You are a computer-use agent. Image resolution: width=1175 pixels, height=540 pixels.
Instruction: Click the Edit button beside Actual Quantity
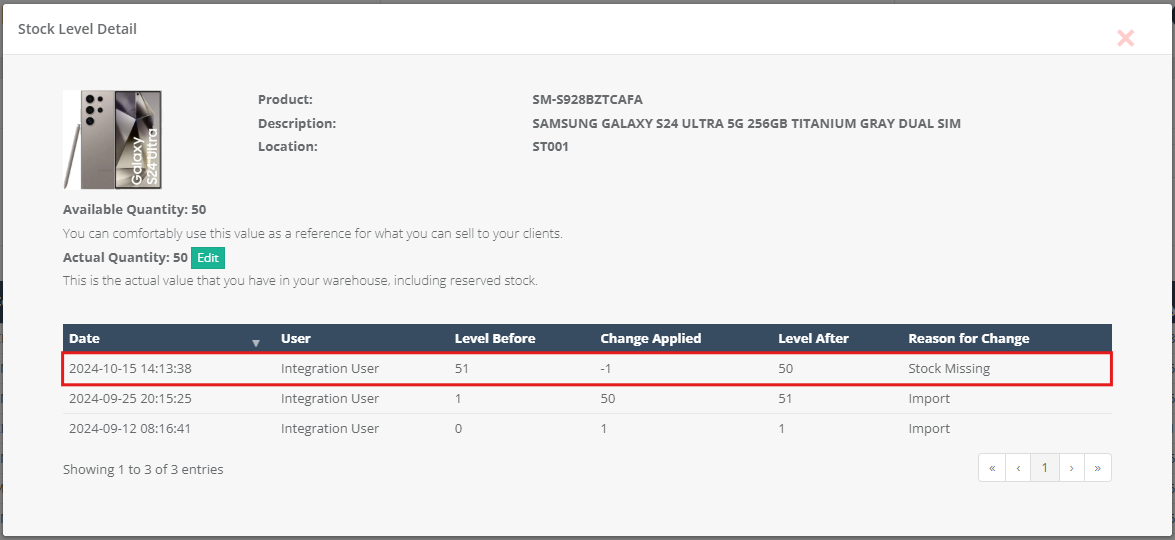point(208,258)
